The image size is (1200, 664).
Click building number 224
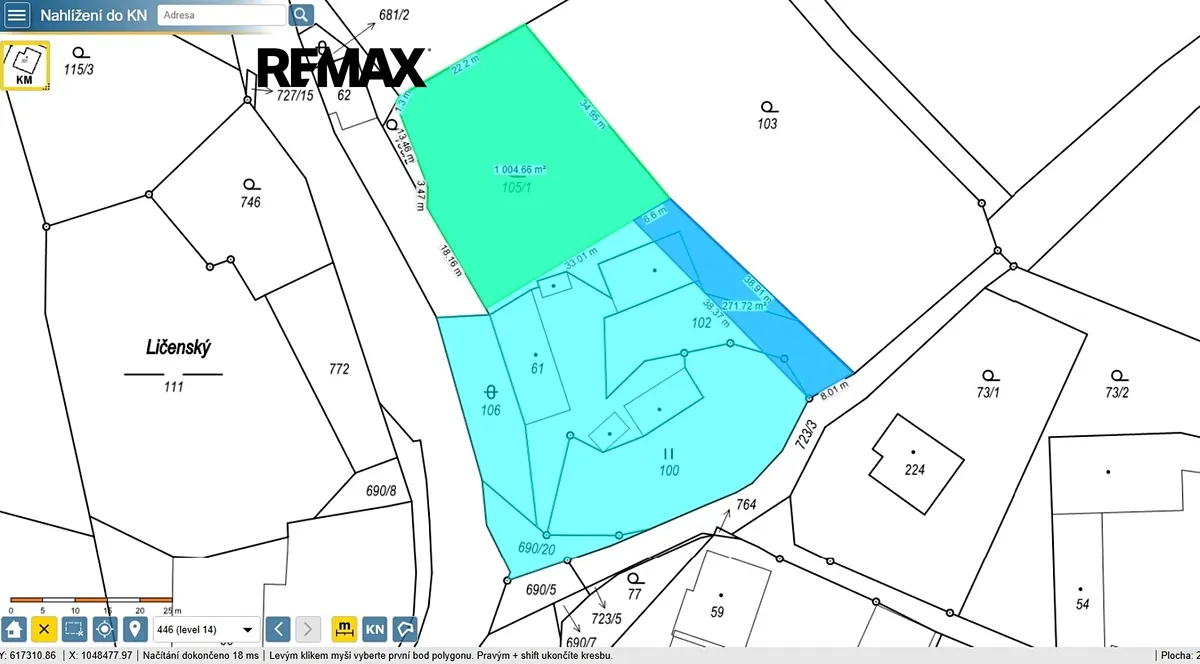coord(915,469)
